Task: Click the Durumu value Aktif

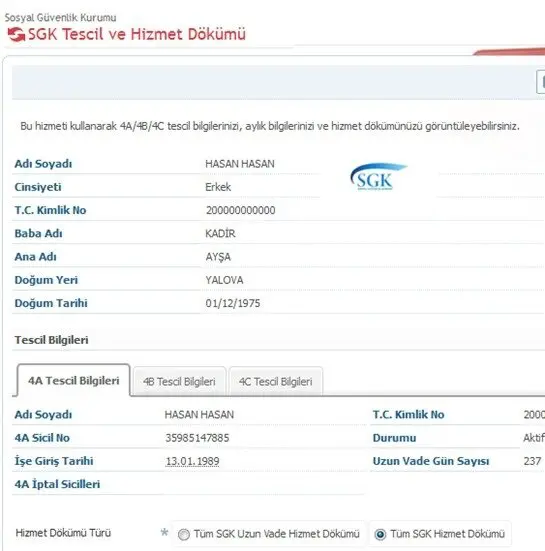Action: point(534,438)
